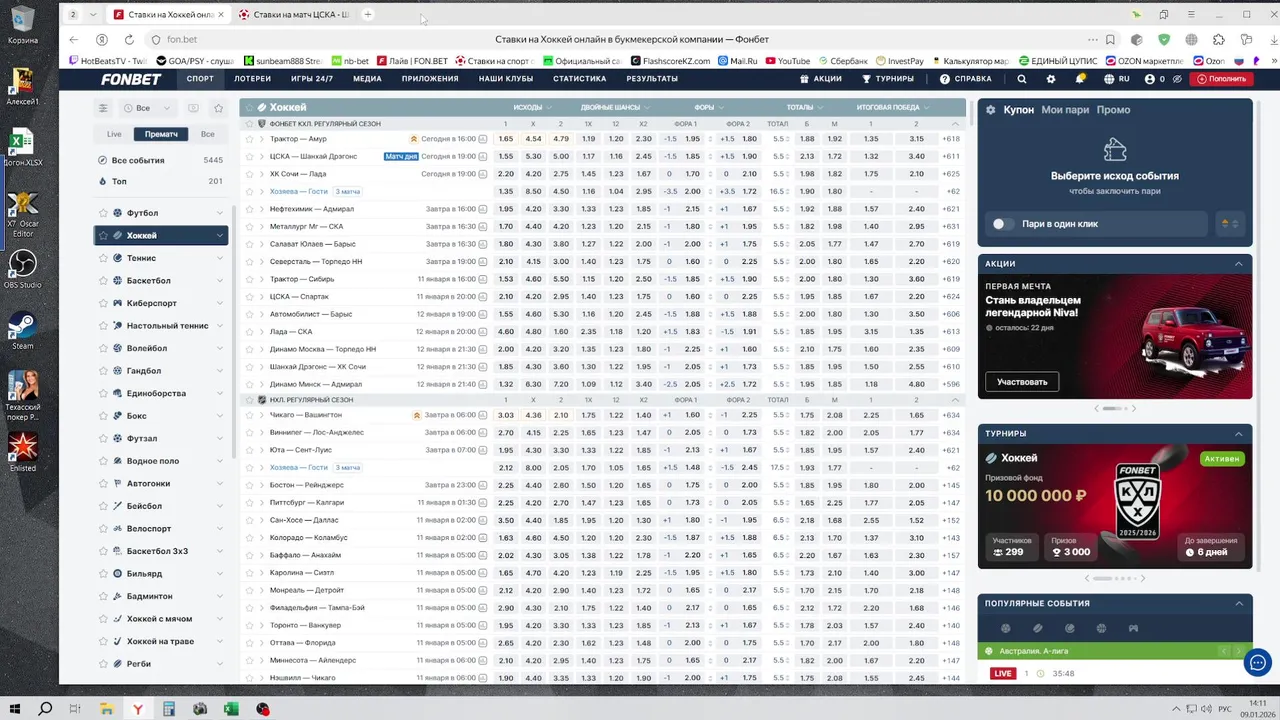Click the Участвовать button in Niva promo
1280x720 pixels.
pyautogui.click(x=1022, y=382)
